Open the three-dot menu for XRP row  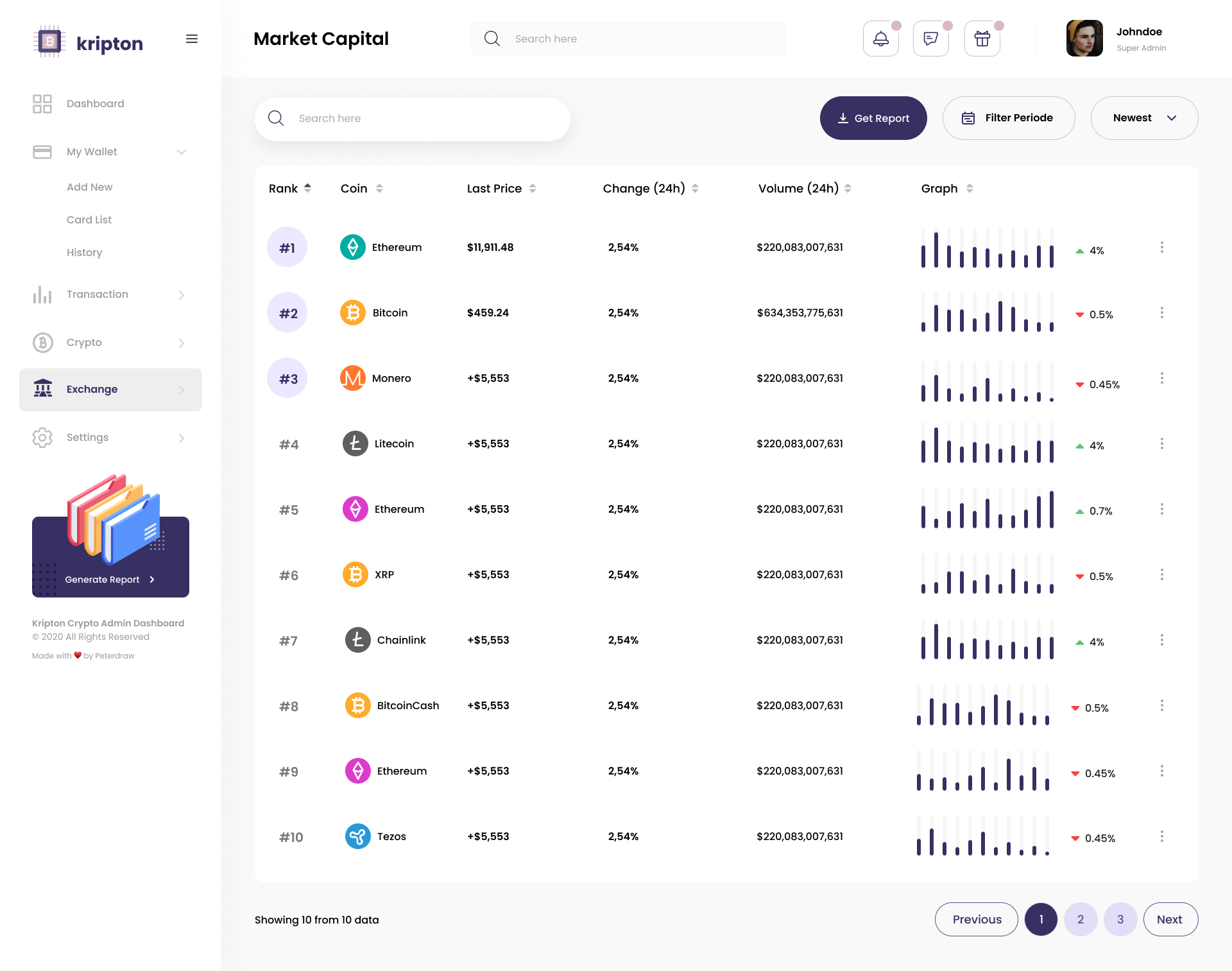[1162, 575]
